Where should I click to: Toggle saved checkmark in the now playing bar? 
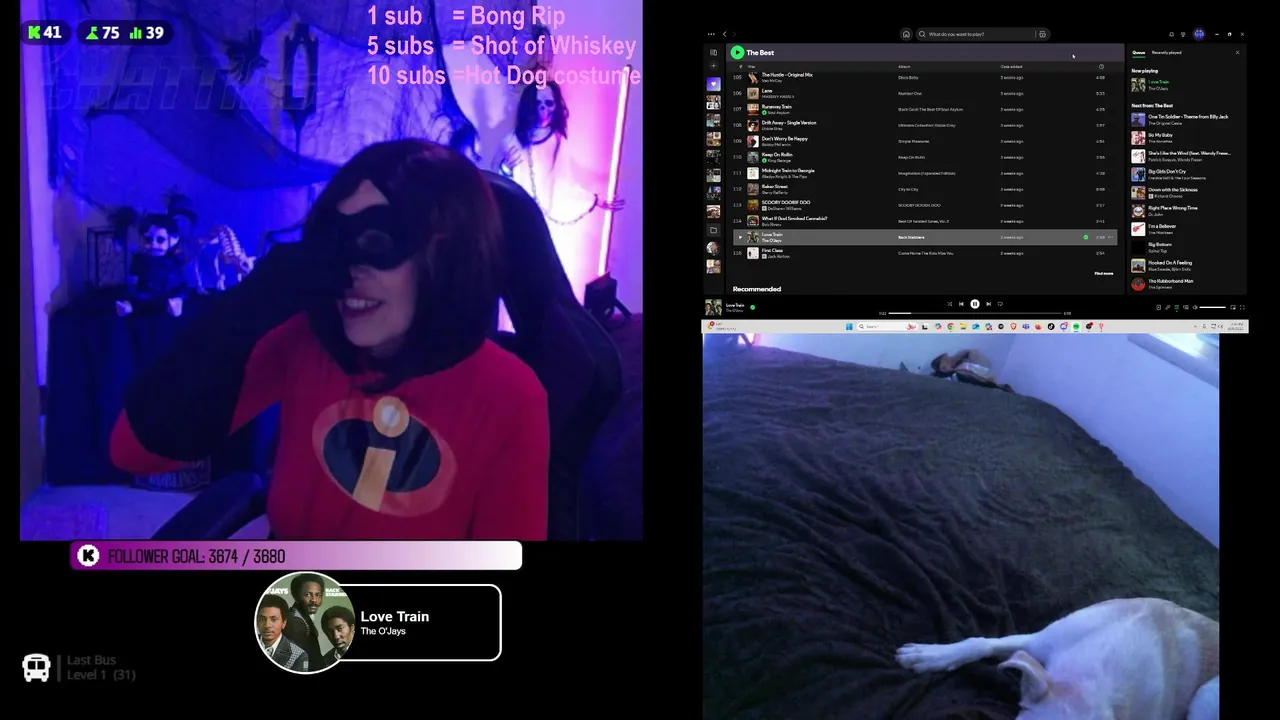pyautogui.click(x=752, y=307)
